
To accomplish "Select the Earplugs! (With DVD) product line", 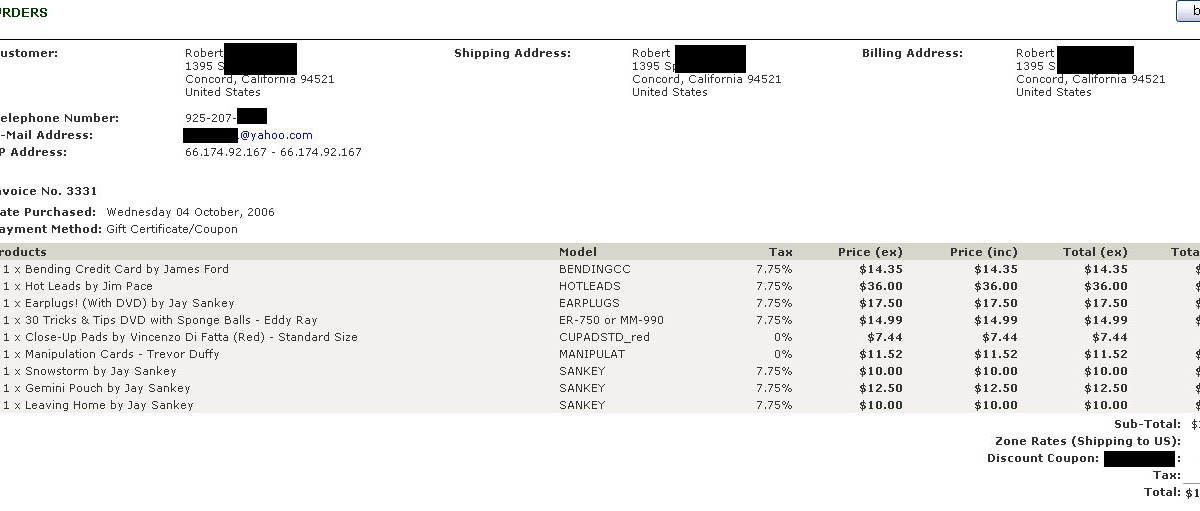I will click(x=600, y=303).
